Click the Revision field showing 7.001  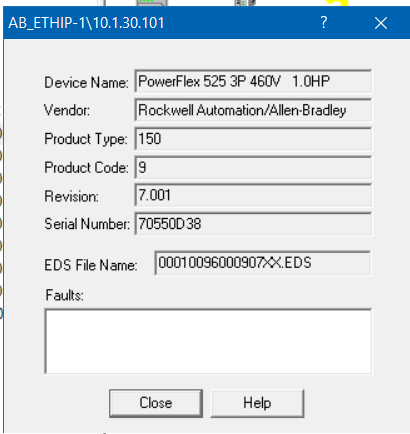click(x=253, y=195)
